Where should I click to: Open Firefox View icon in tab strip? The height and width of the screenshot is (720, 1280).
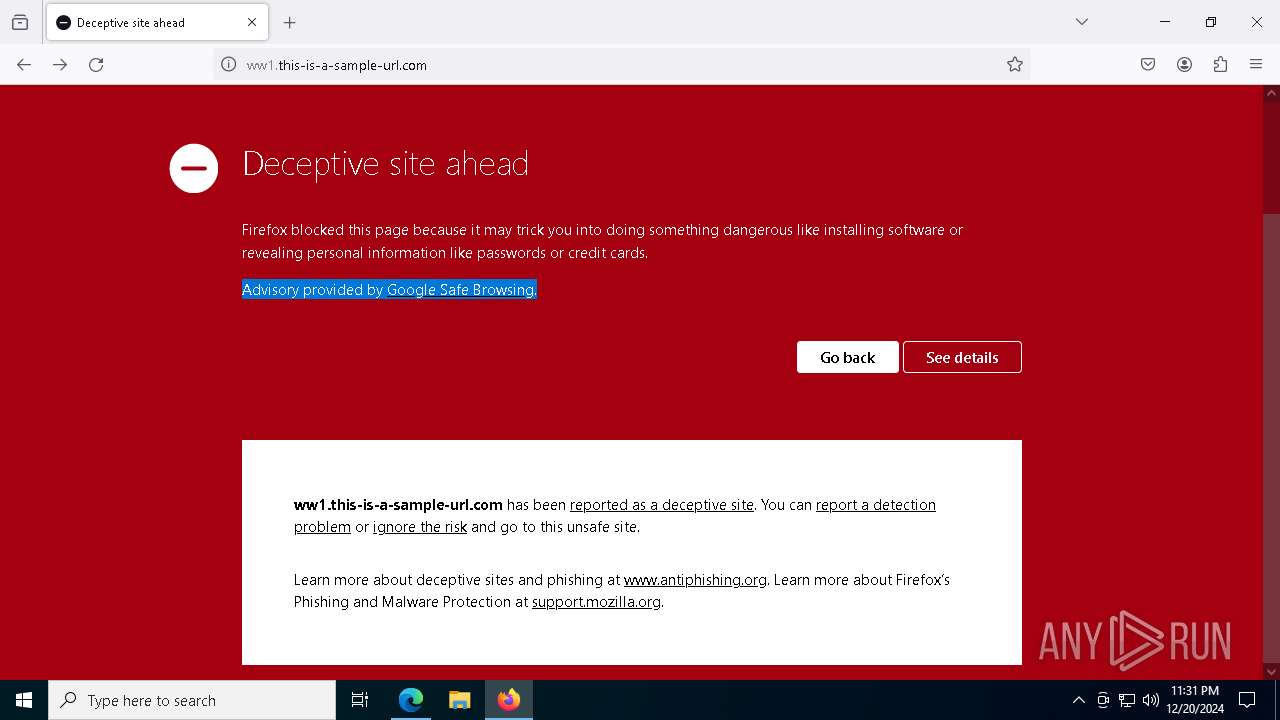point(20,22)
